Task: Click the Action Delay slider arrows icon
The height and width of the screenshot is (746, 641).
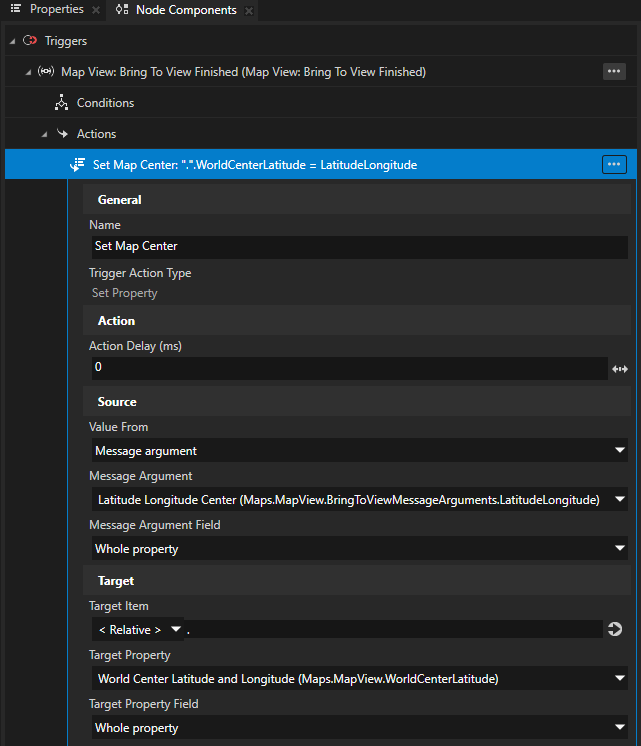Action: pos(619,369)
